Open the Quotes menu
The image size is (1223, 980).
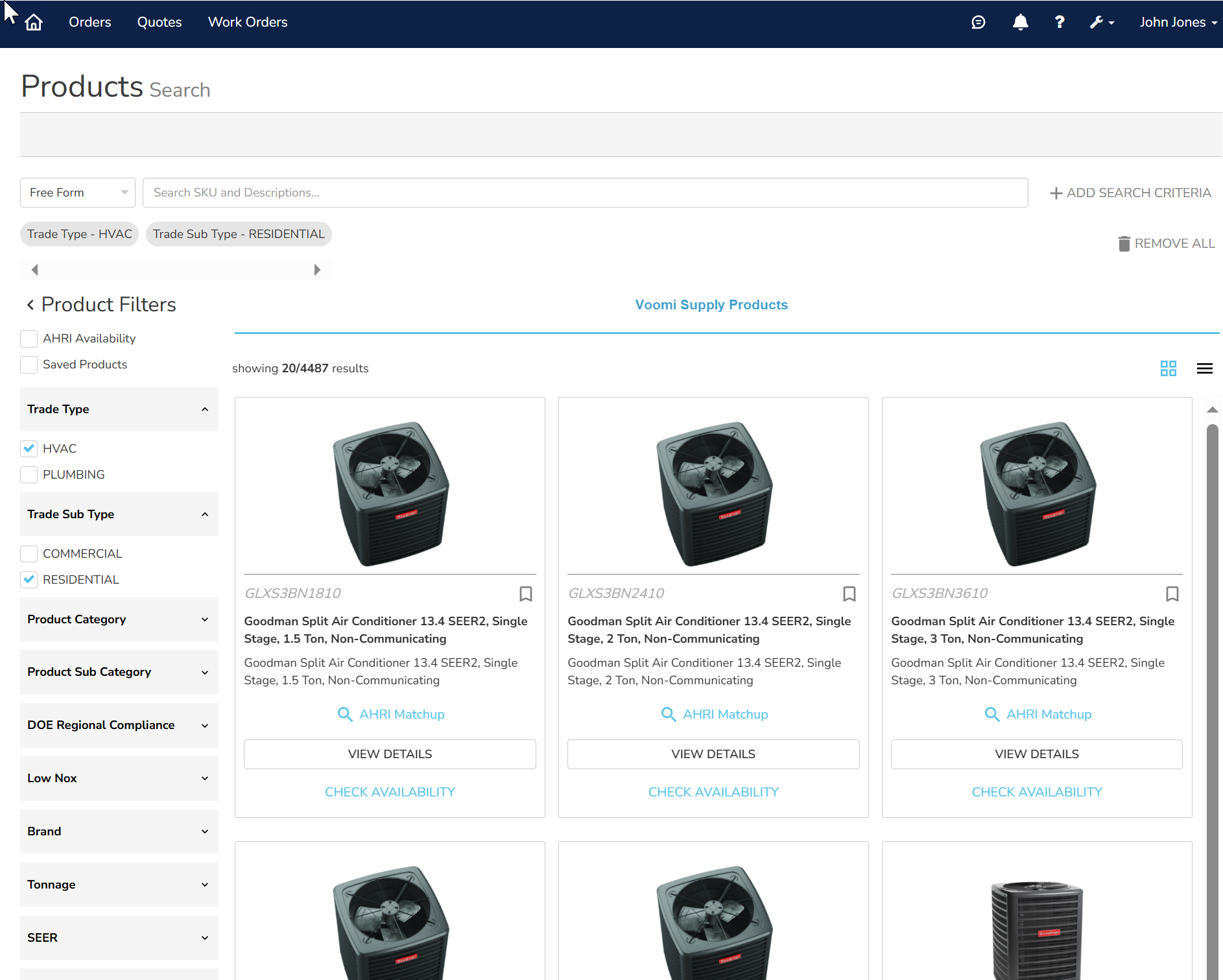click(160, 23)
